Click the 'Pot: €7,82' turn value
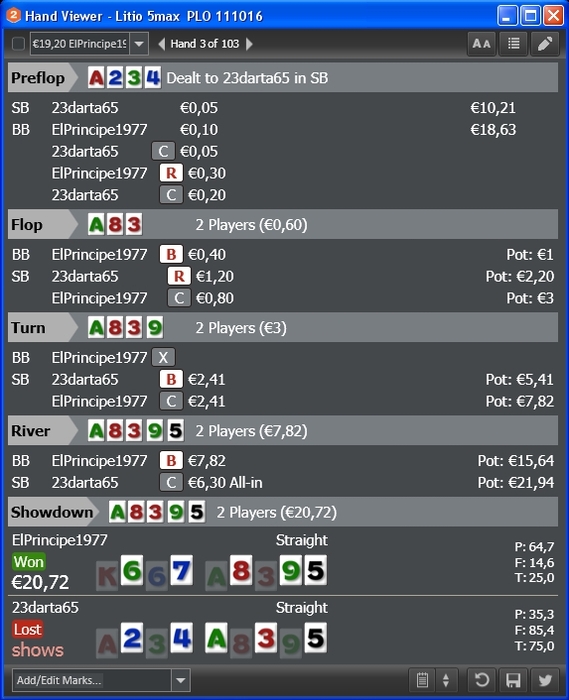Screen dimensions: 569x700 click(520, 401)
